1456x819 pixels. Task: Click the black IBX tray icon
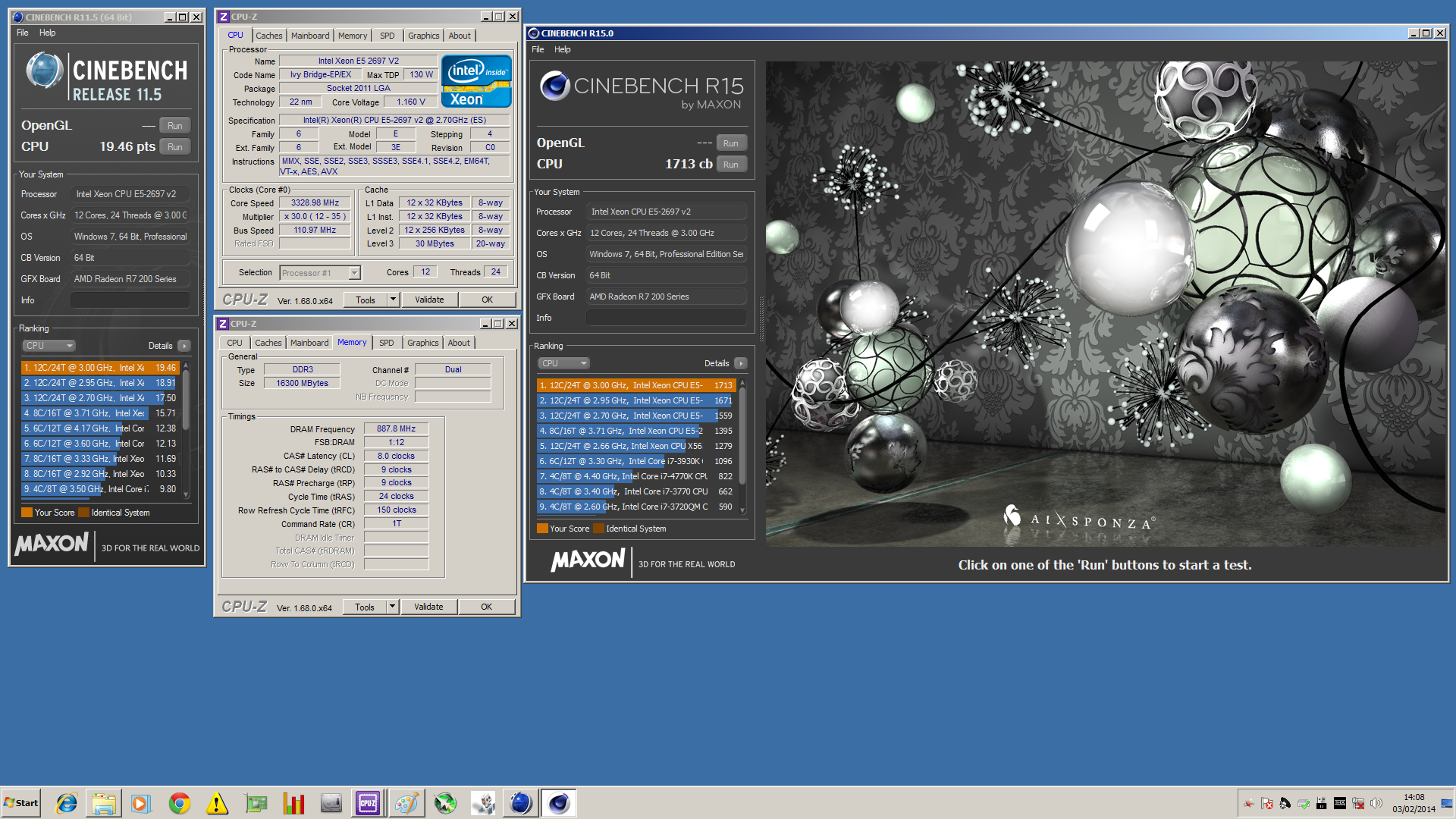1340,803
